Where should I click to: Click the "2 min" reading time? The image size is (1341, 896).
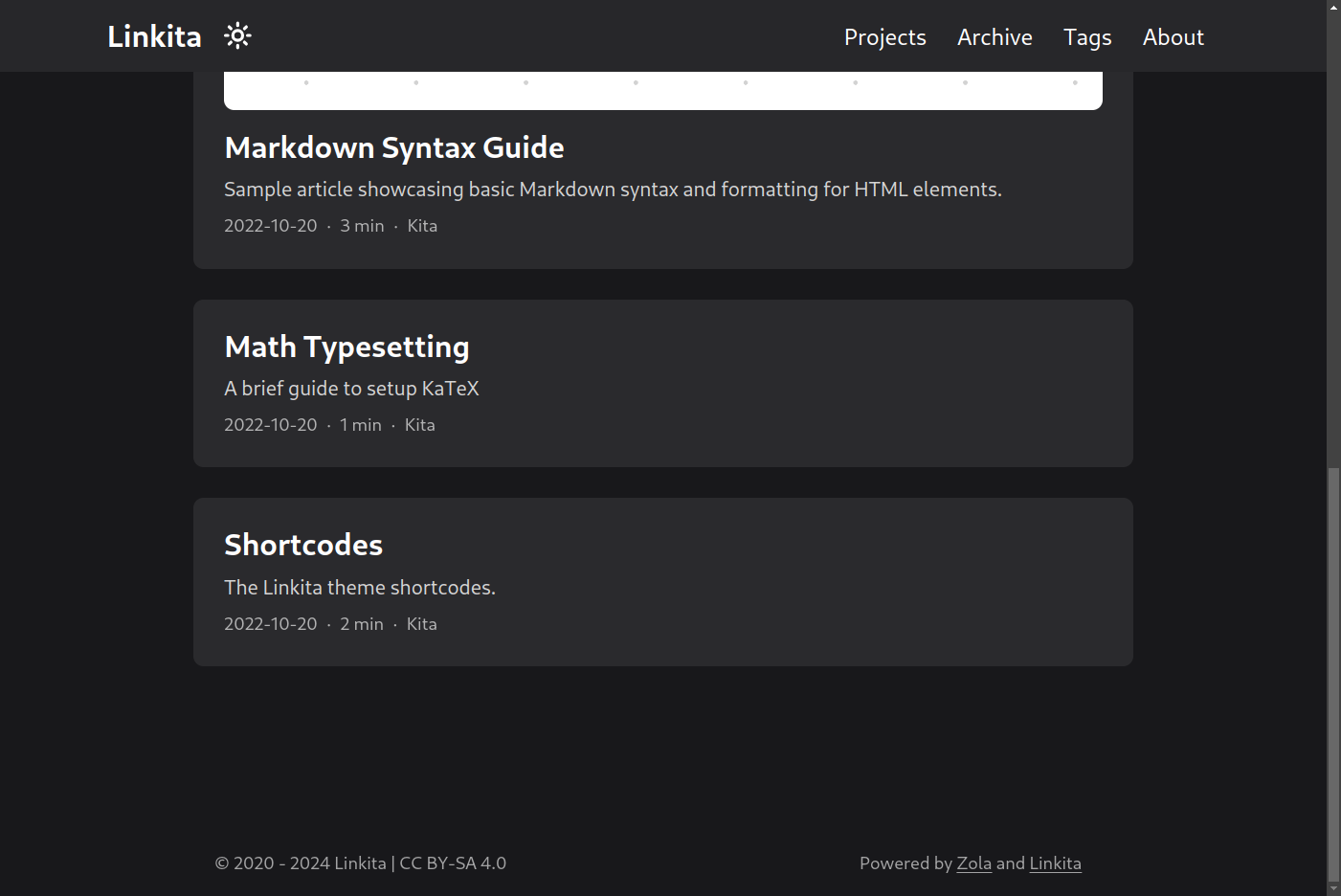(362, 624)
